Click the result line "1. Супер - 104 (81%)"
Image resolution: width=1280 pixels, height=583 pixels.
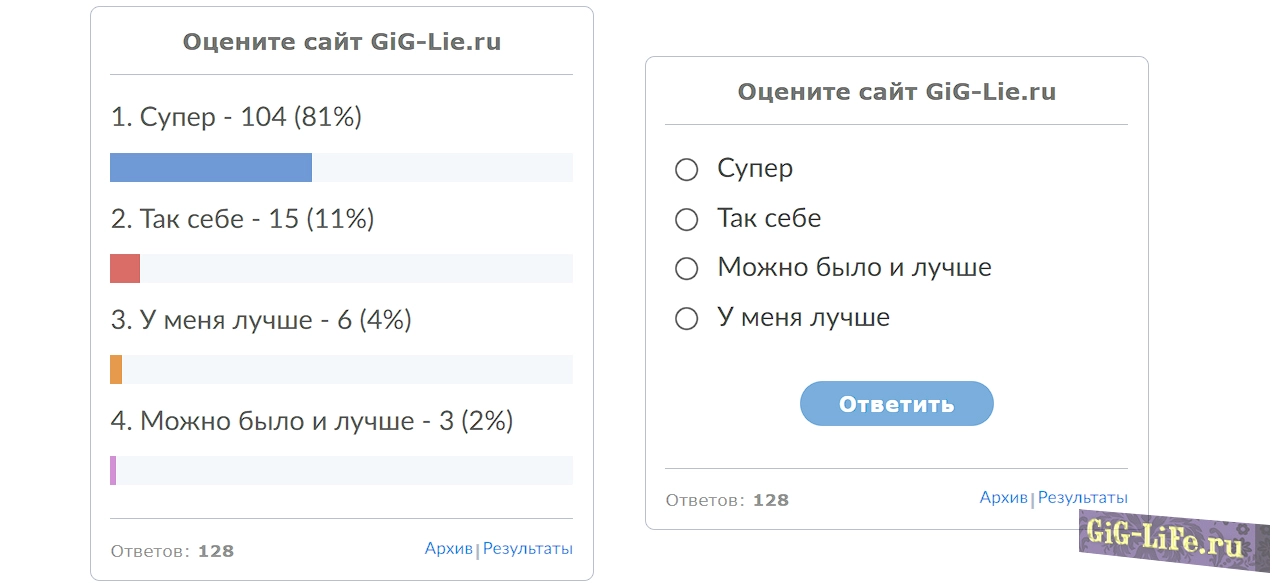pyautogui.click(x=236, y=117)
